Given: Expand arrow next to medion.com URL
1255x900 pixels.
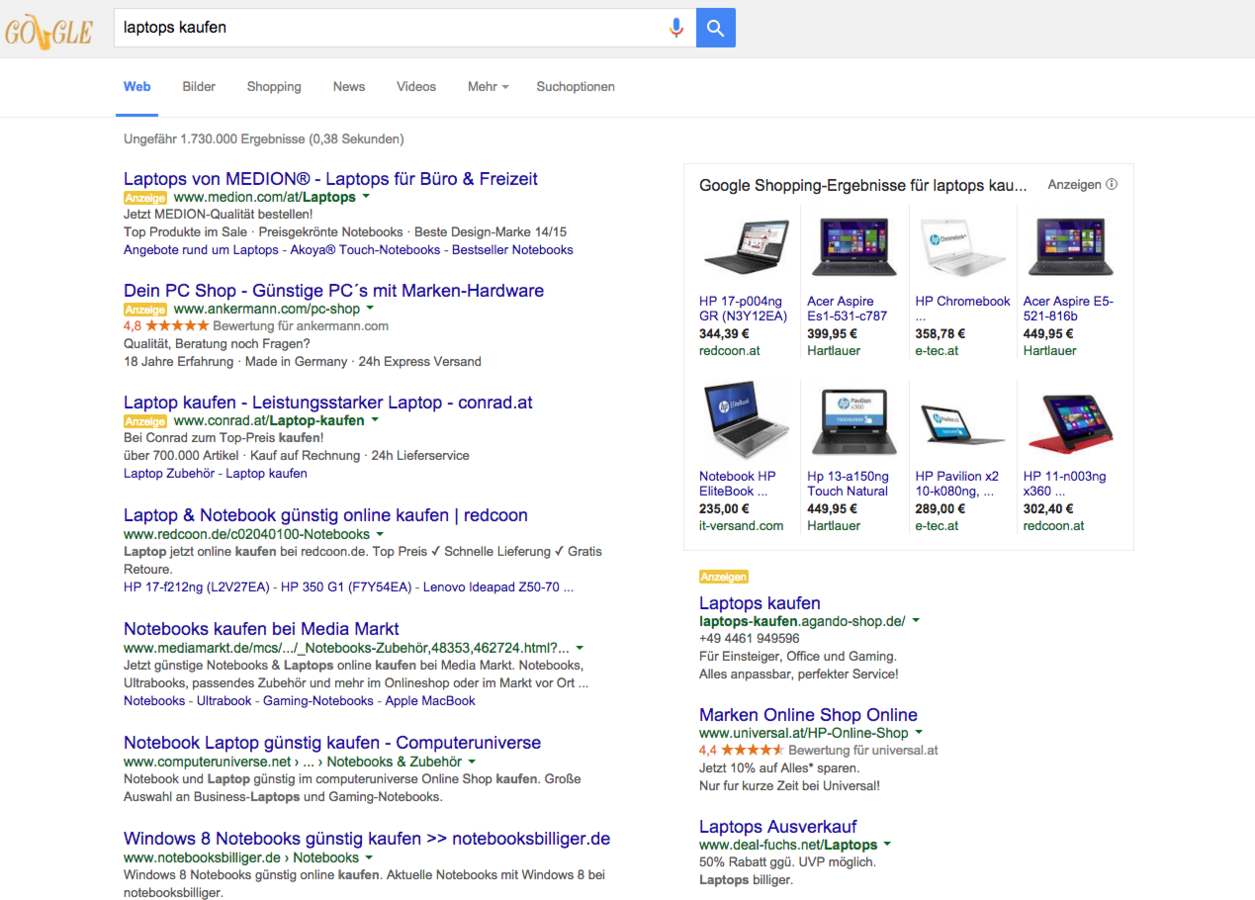Looking at the screenshot, I should 366,198.
